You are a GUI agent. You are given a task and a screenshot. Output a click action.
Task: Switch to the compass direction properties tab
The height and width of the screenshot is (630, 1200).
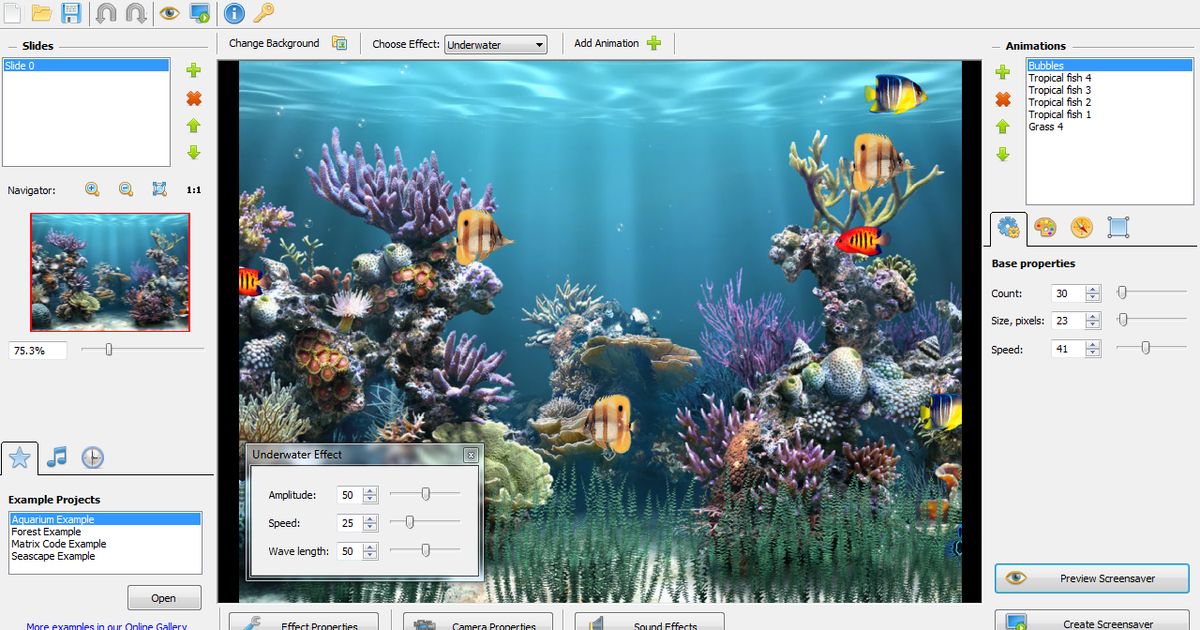click(1081, 228)
